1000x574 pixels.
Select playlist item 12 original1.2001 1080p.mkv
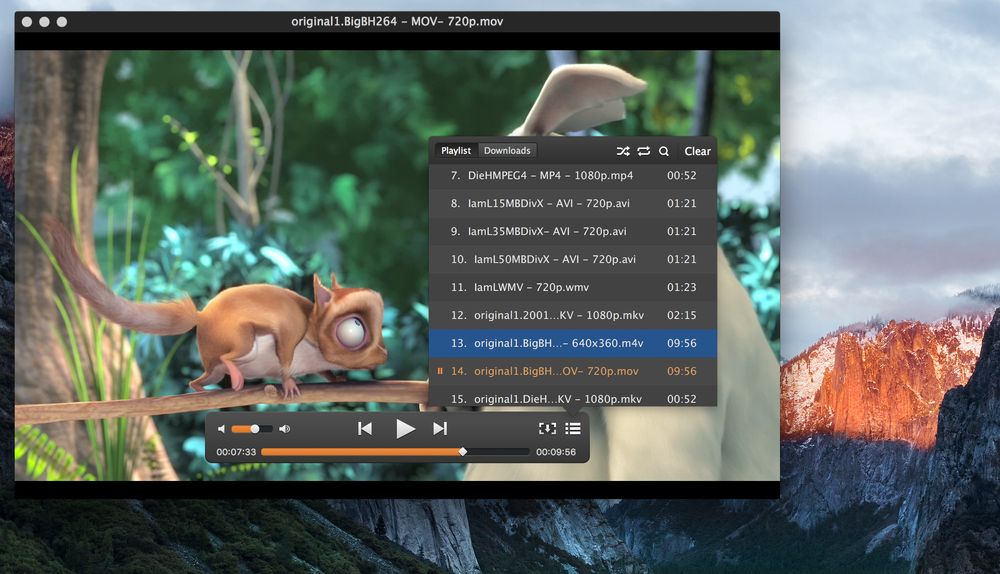pyautogui.click(x=573, y=316)
